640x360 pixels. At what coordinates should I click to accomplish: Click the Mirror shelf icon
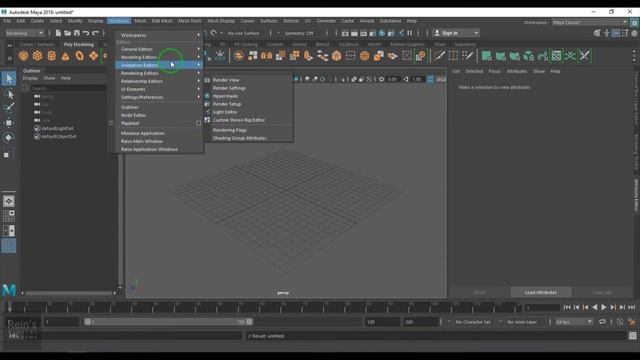tap(267, 56)
